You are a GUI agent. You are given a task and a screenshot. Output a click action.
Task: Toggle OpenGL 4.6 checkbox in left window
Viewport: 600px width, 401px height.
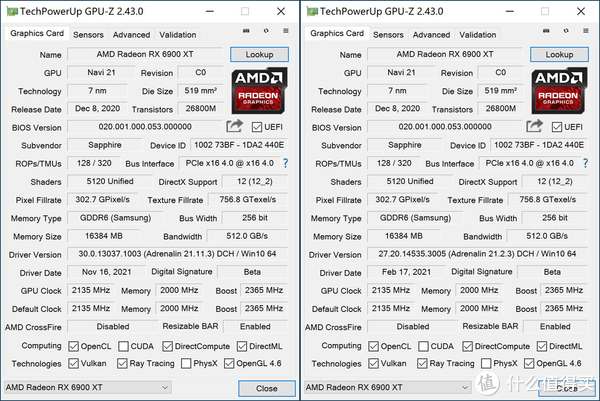(229, 363)
